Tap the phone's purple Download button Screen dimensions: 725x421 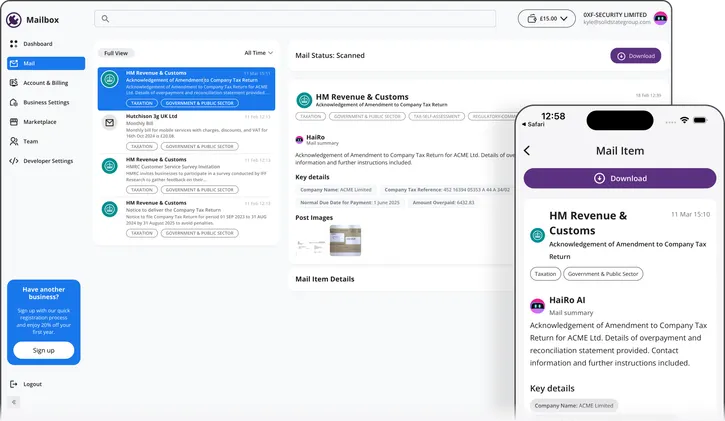point(620,178)
